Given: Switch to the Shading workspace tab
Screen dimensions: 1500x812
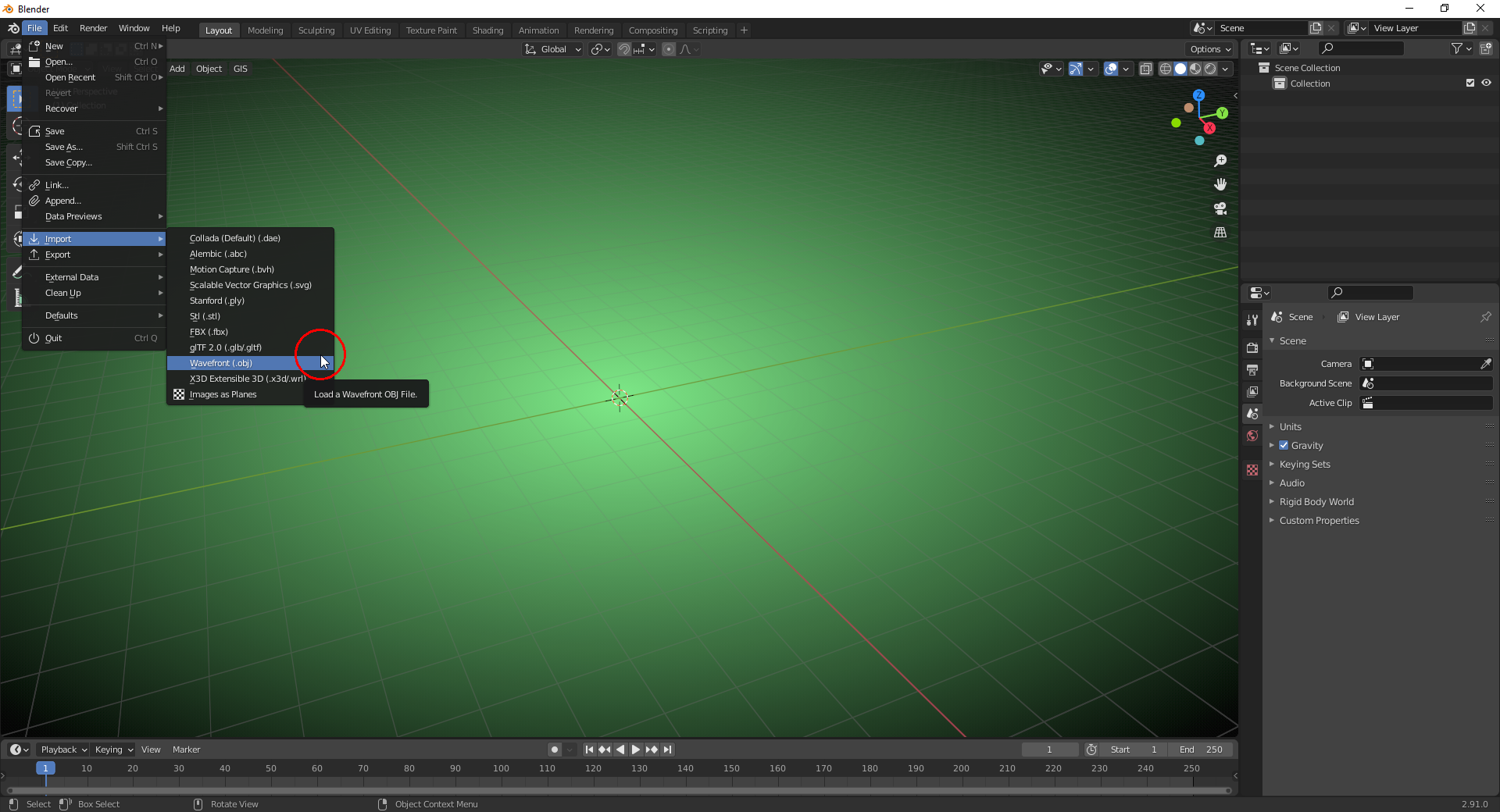Looking at the screenshot, I should pos(487,30).
